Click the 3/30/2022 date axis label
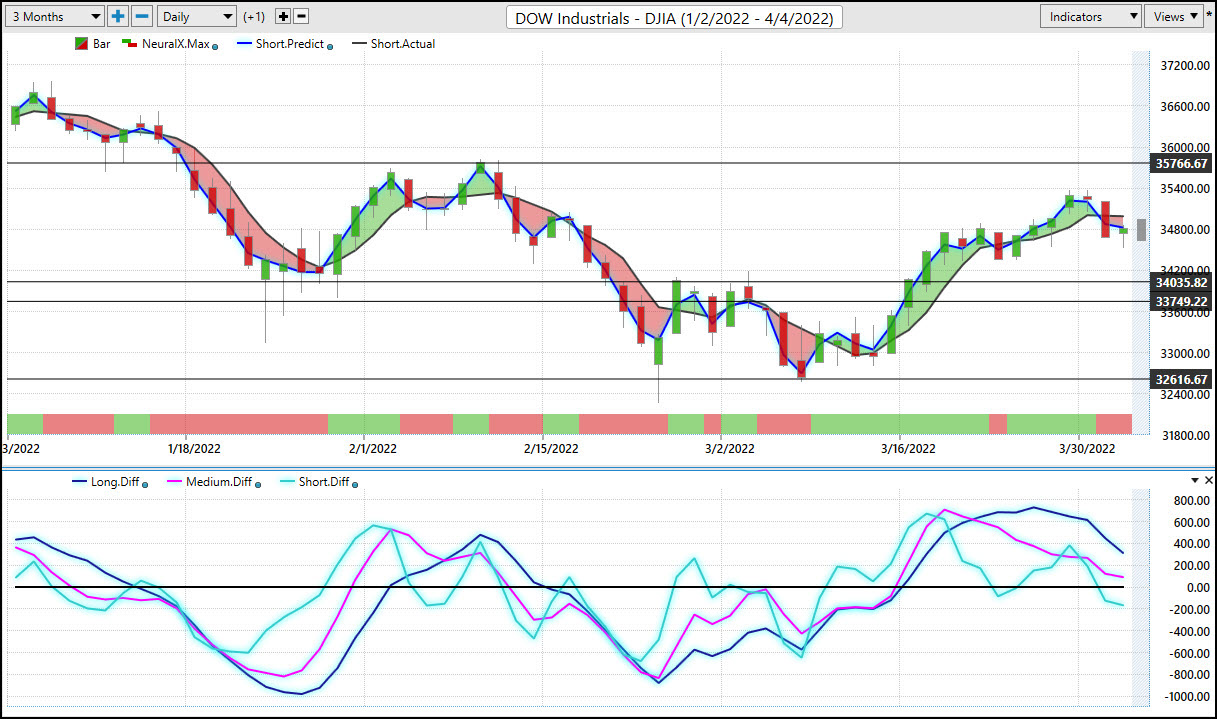 tap(1087, 448)
